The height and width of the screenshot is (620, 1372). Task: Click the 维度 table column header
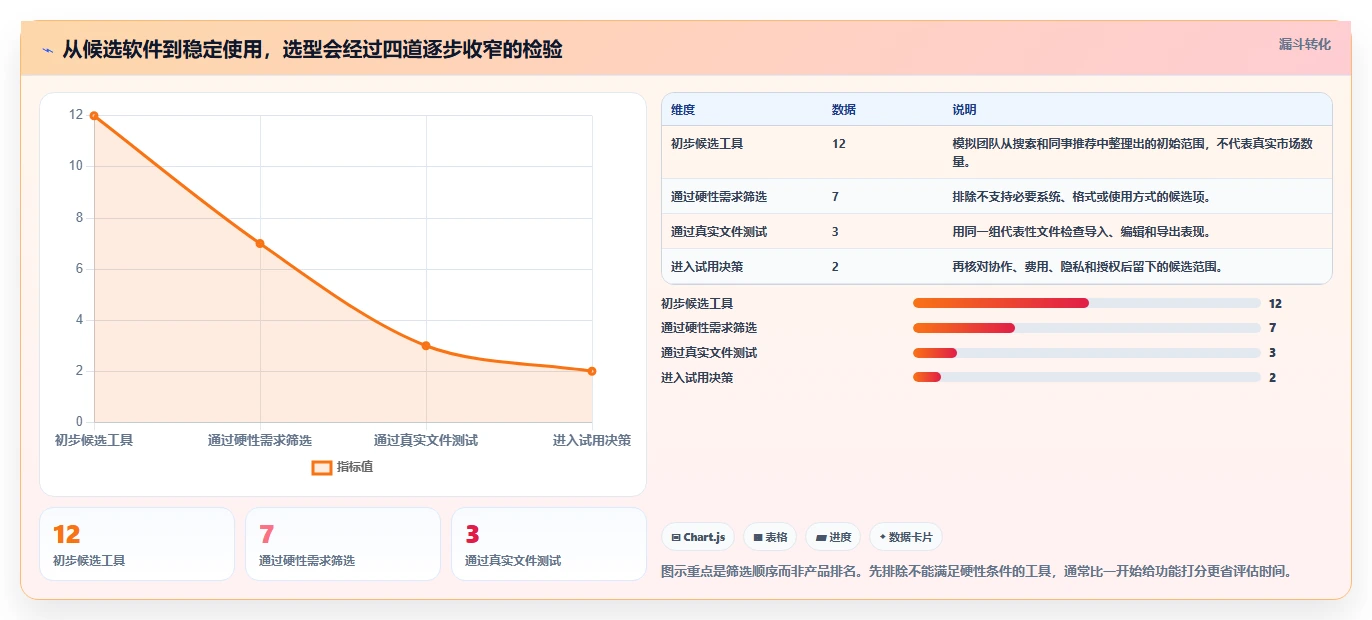[683, 110]
